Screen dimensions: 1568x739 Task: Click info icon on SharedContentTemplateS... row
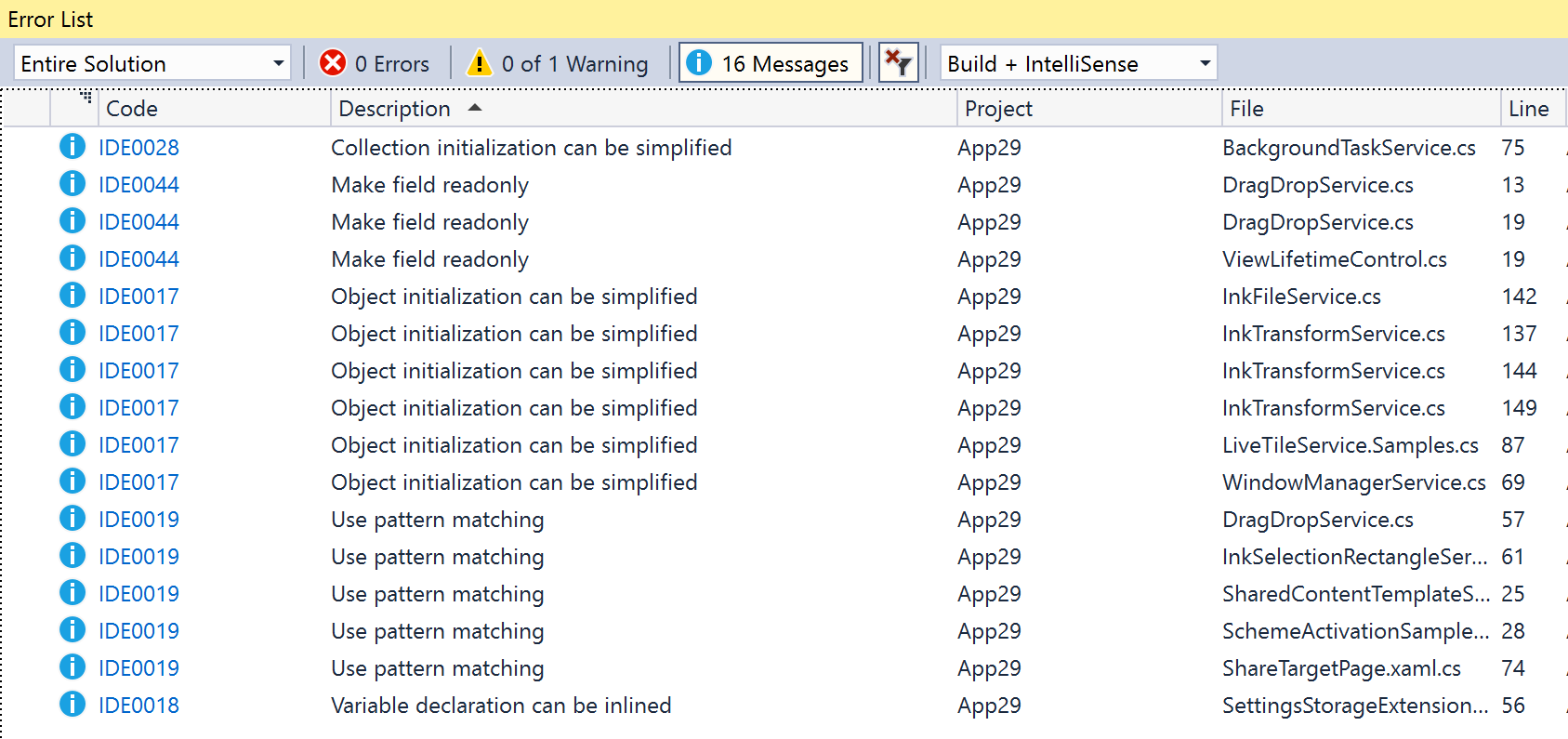click(72, 592)
